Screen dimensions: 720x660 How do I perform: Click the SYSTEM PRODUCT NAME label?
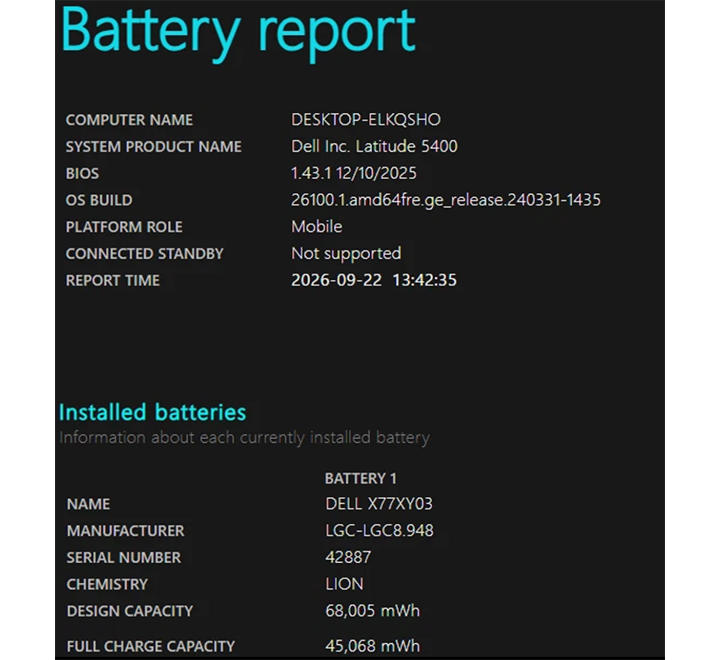[x=154, y=147]
